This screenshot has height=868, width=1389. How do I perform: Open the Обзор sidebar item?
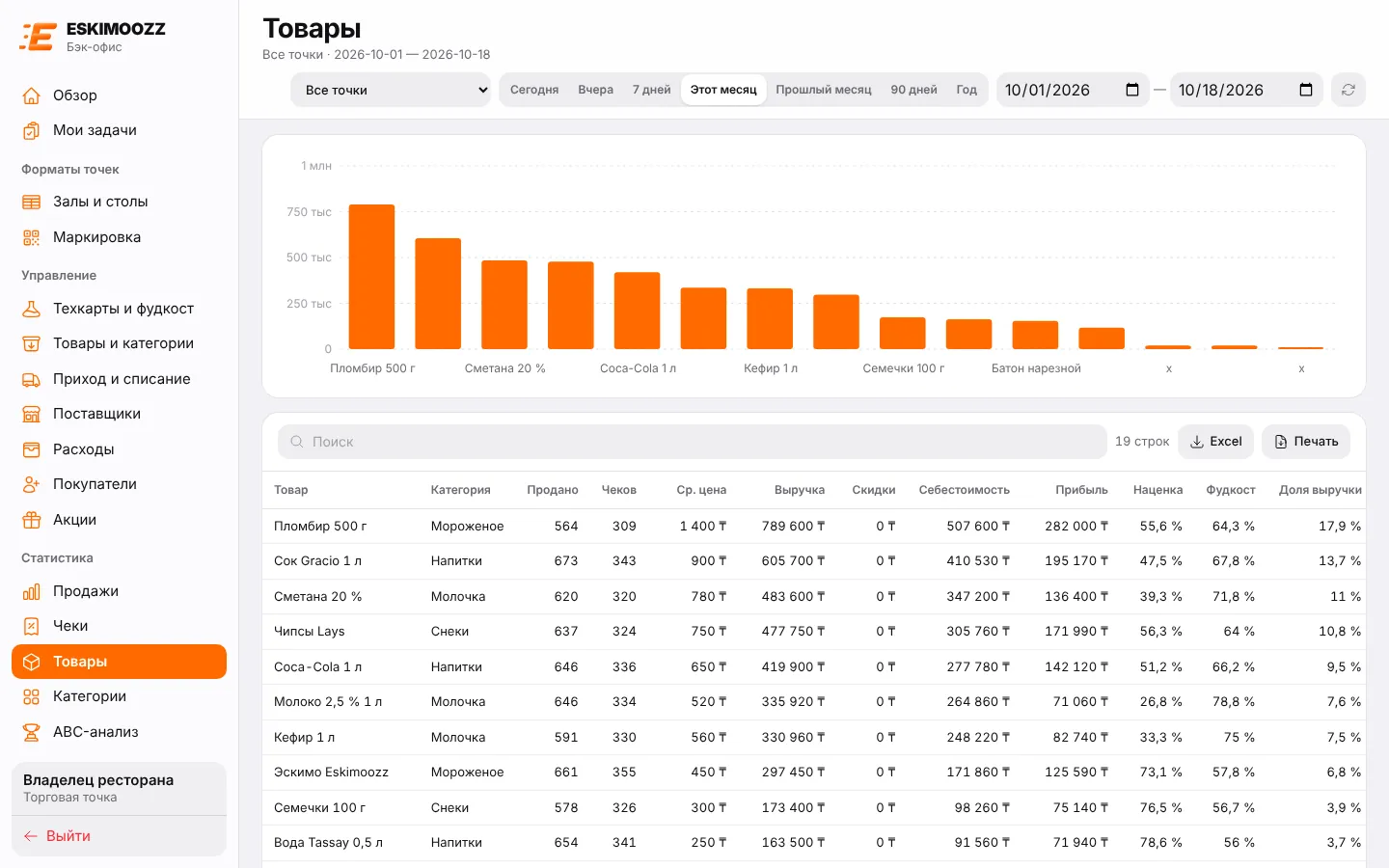(119, 95)
